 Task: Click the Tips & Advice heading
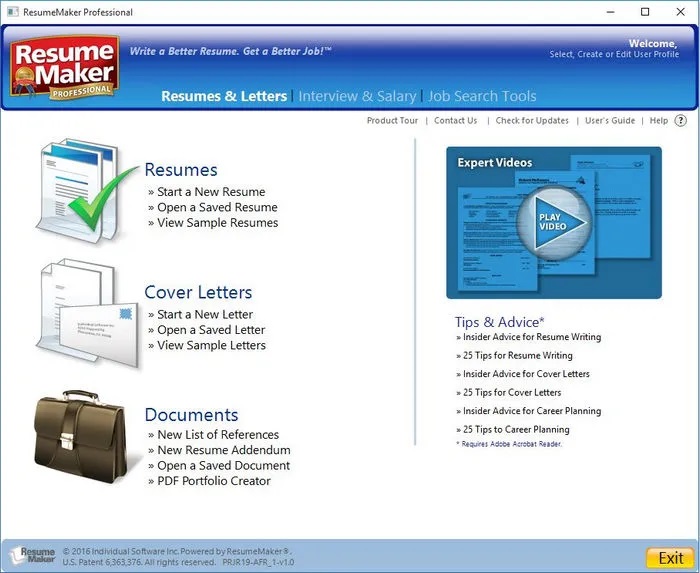(500, 322)
